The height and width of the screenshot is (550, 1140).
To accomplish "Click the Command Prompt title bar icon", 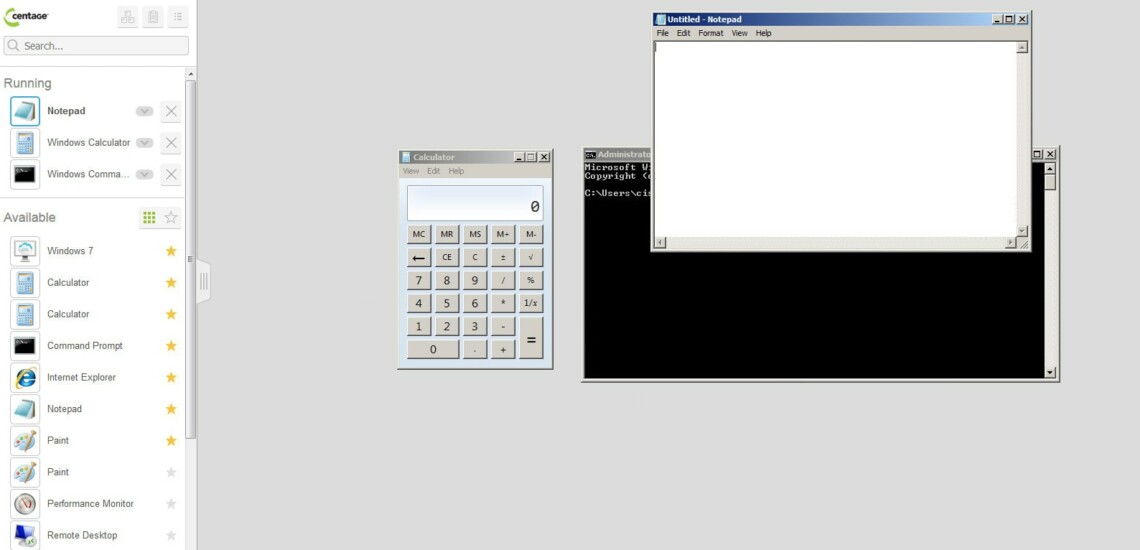I will [591, 154].
